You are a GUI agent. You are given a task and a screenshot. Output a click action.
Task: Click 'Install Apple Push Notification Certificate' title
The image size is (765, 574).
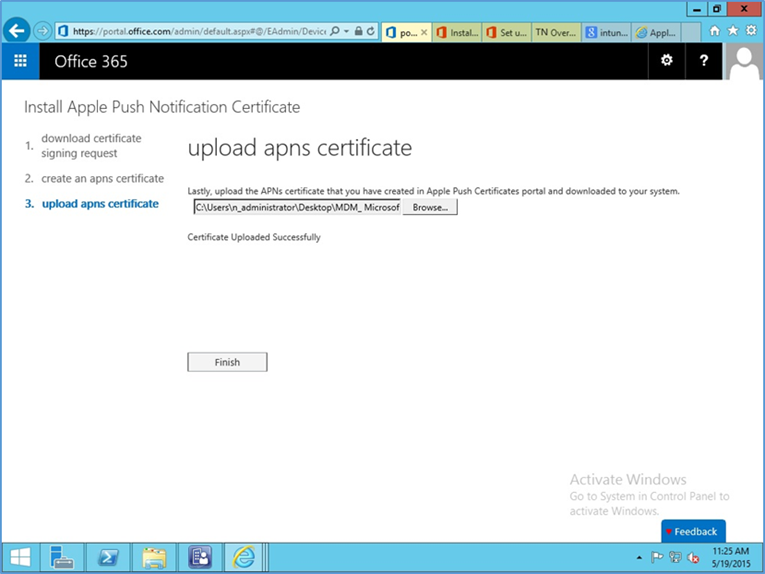[162, 107]
